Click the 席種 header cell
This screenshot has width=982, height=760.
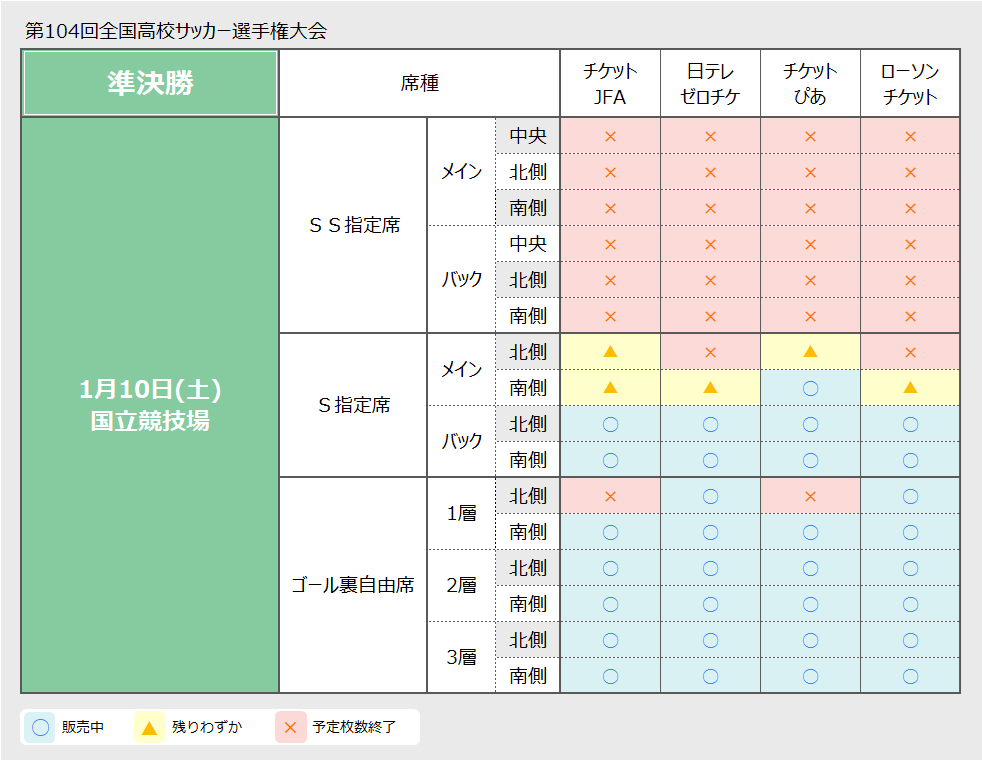pyautogui.click(x=420, y=83)
